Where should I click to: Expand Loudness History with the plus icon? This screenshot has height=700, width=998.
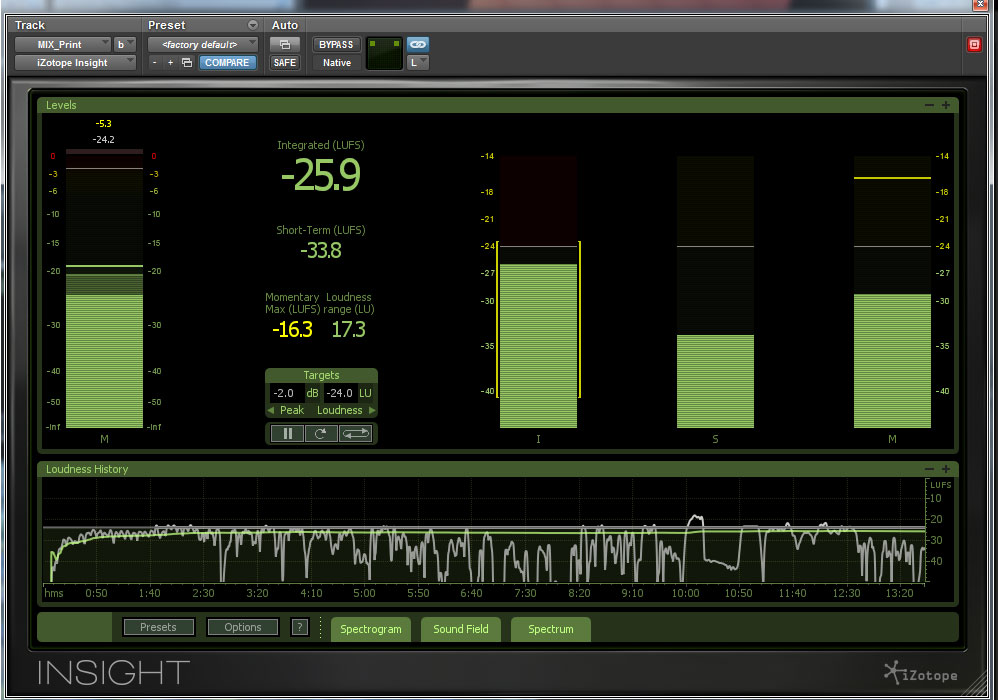pyautogui.click(x=946, y=469)
